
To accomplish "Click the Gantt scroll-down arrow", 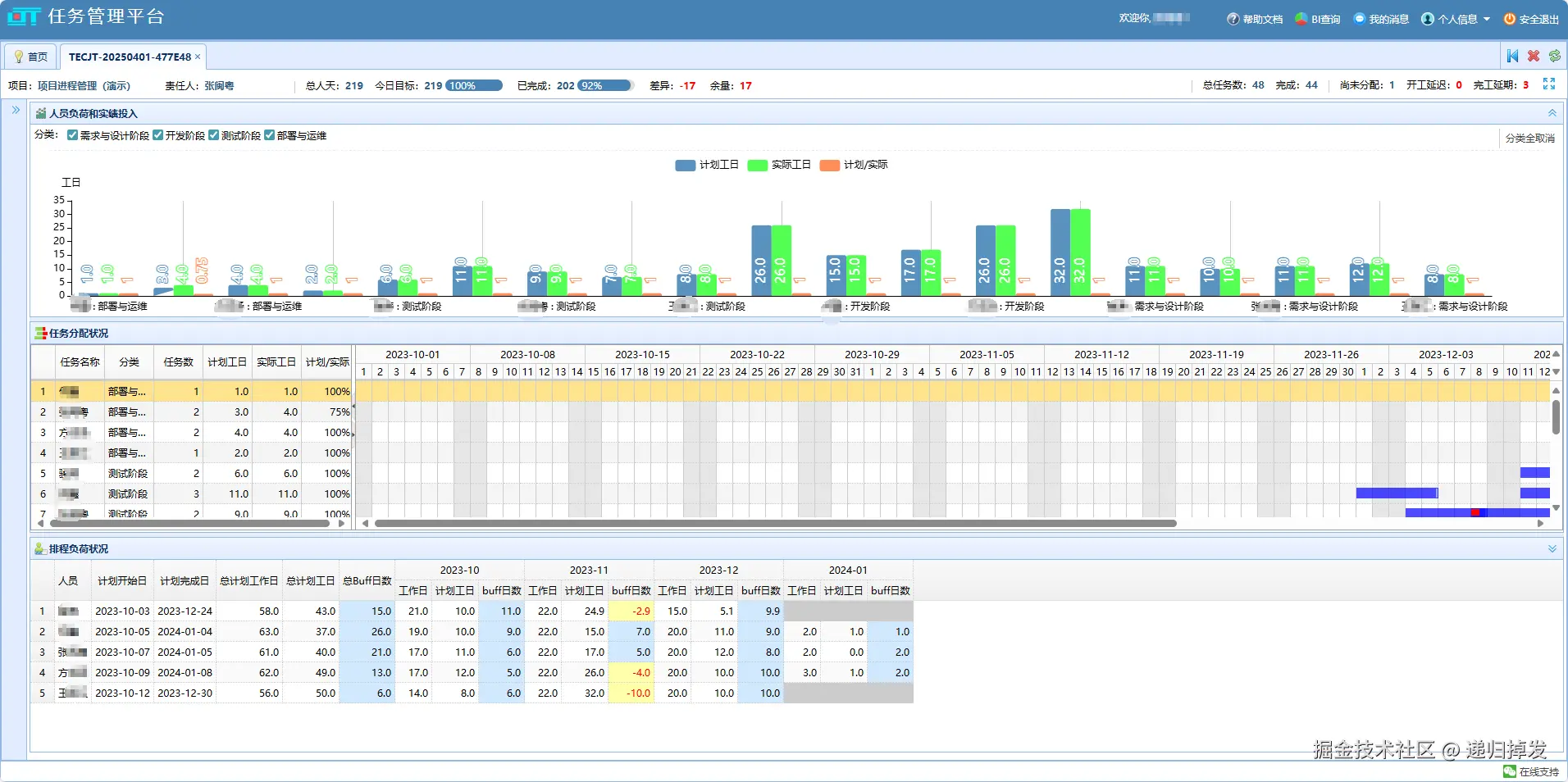I will pyautogui.click(x=1556, y=508).
